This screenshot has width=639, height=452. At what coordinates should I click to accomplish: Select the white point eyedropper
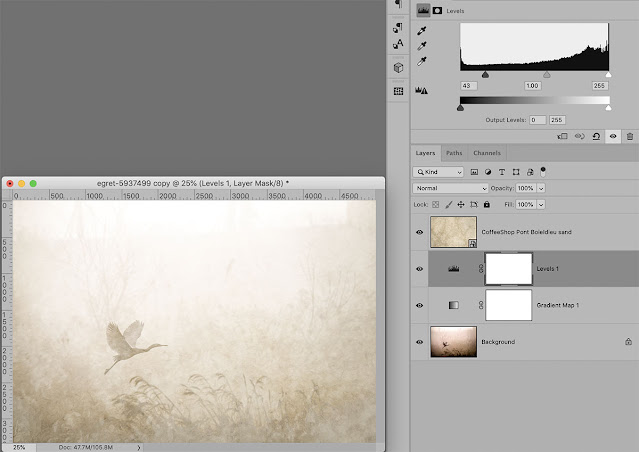coord(421,62)
